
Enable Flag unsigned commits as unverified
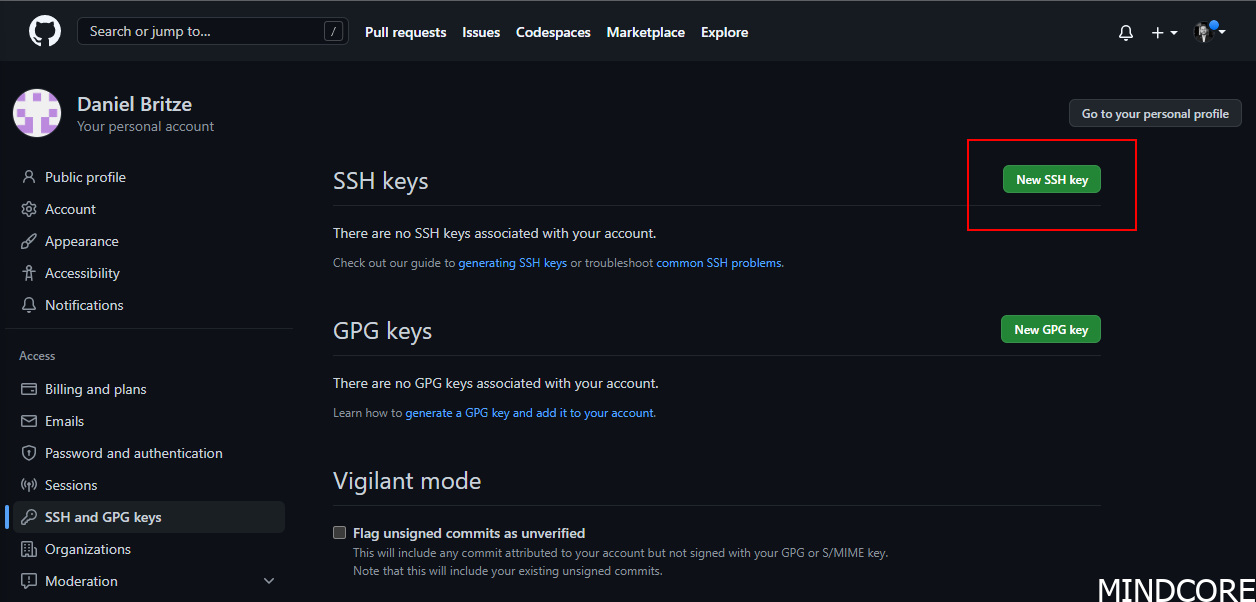(x=339, y=533)
